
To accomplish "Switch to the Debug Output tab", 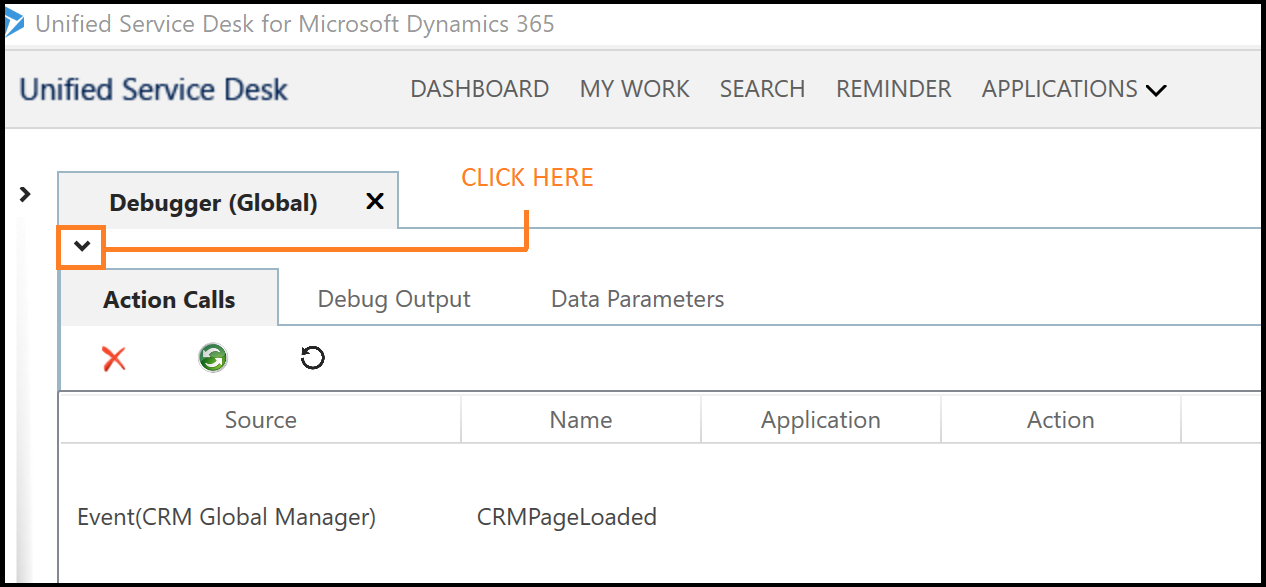I will (x=393, y=297).
